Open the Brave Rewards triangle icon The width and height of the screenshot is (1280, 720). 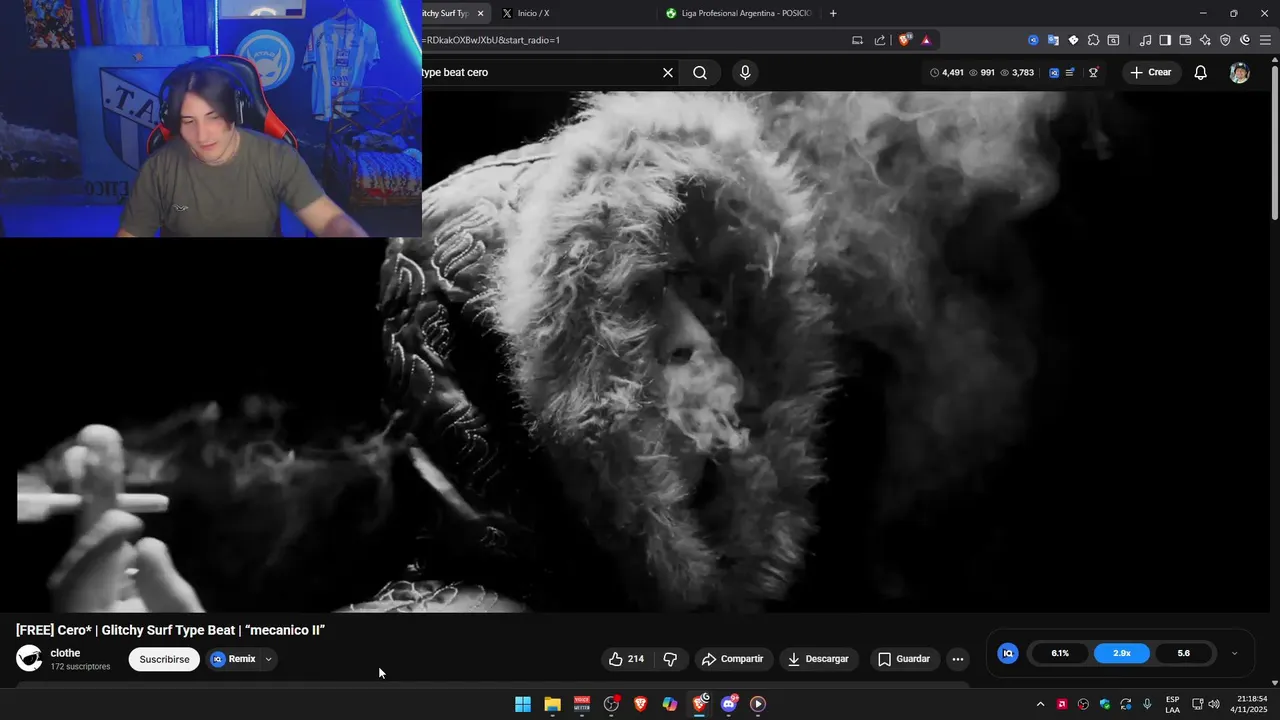coord(926,40)
